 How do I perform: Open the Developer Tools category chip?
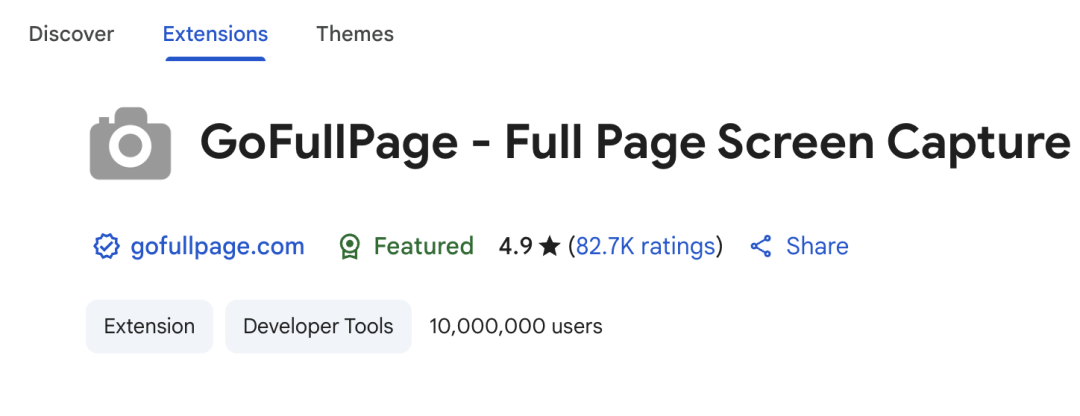pyautogui.click(x=318, y=326)
